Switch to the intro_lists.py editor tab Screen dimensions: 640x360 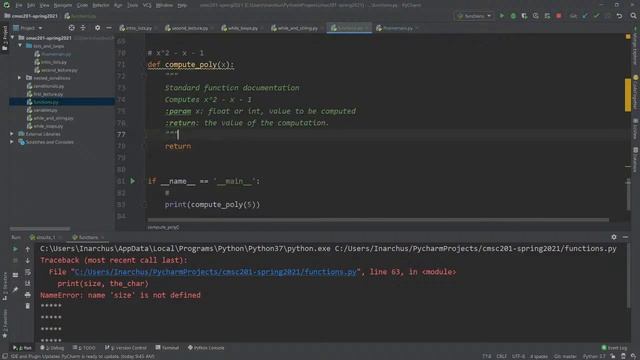[138, 28]
